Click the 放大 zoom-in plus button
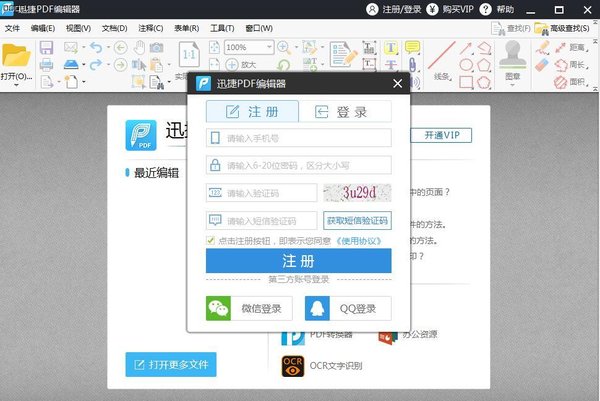The width and height of the screenshot is (600, 401). [x=240, y=65]
